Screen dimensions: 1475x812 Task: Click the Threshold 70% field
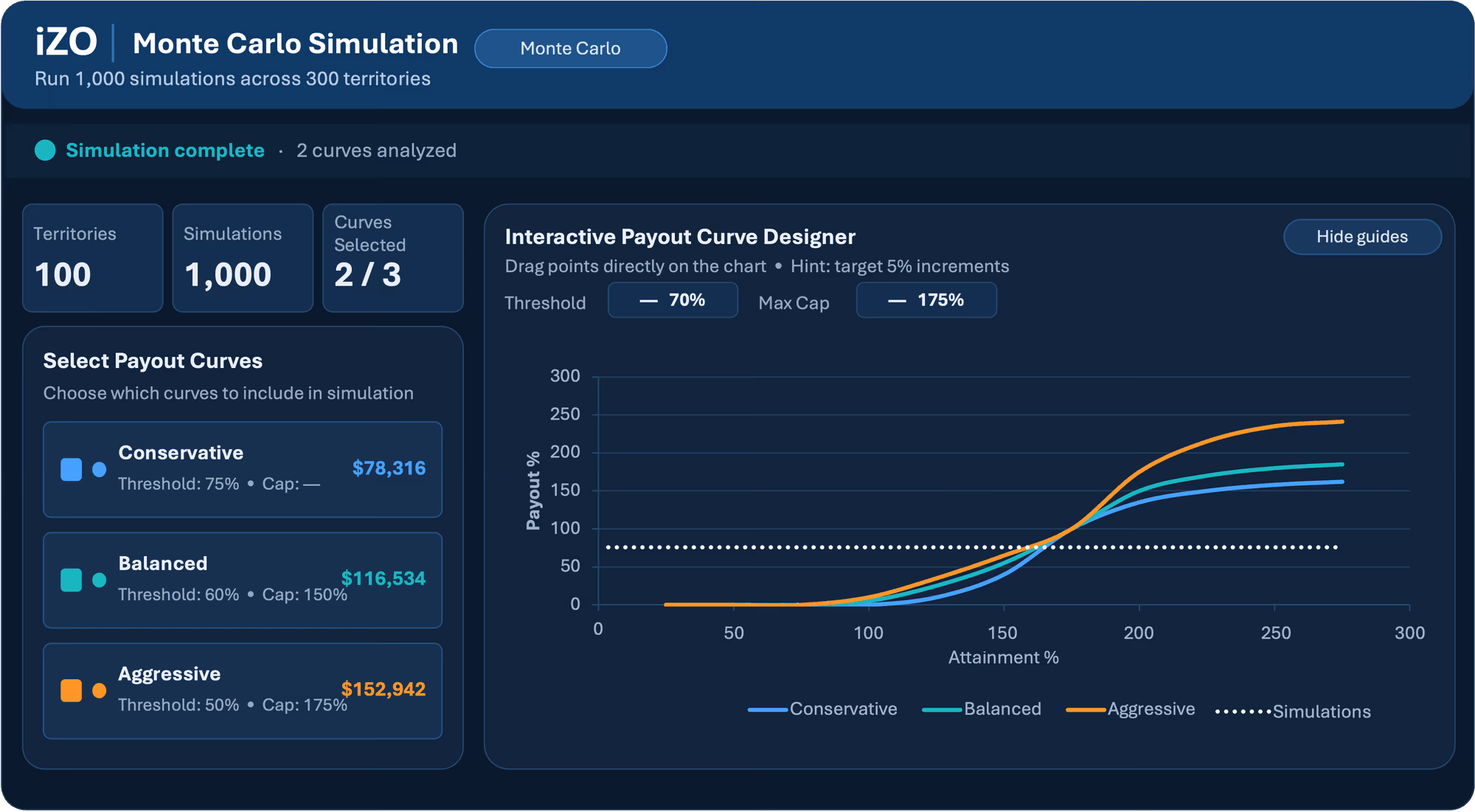673,300
